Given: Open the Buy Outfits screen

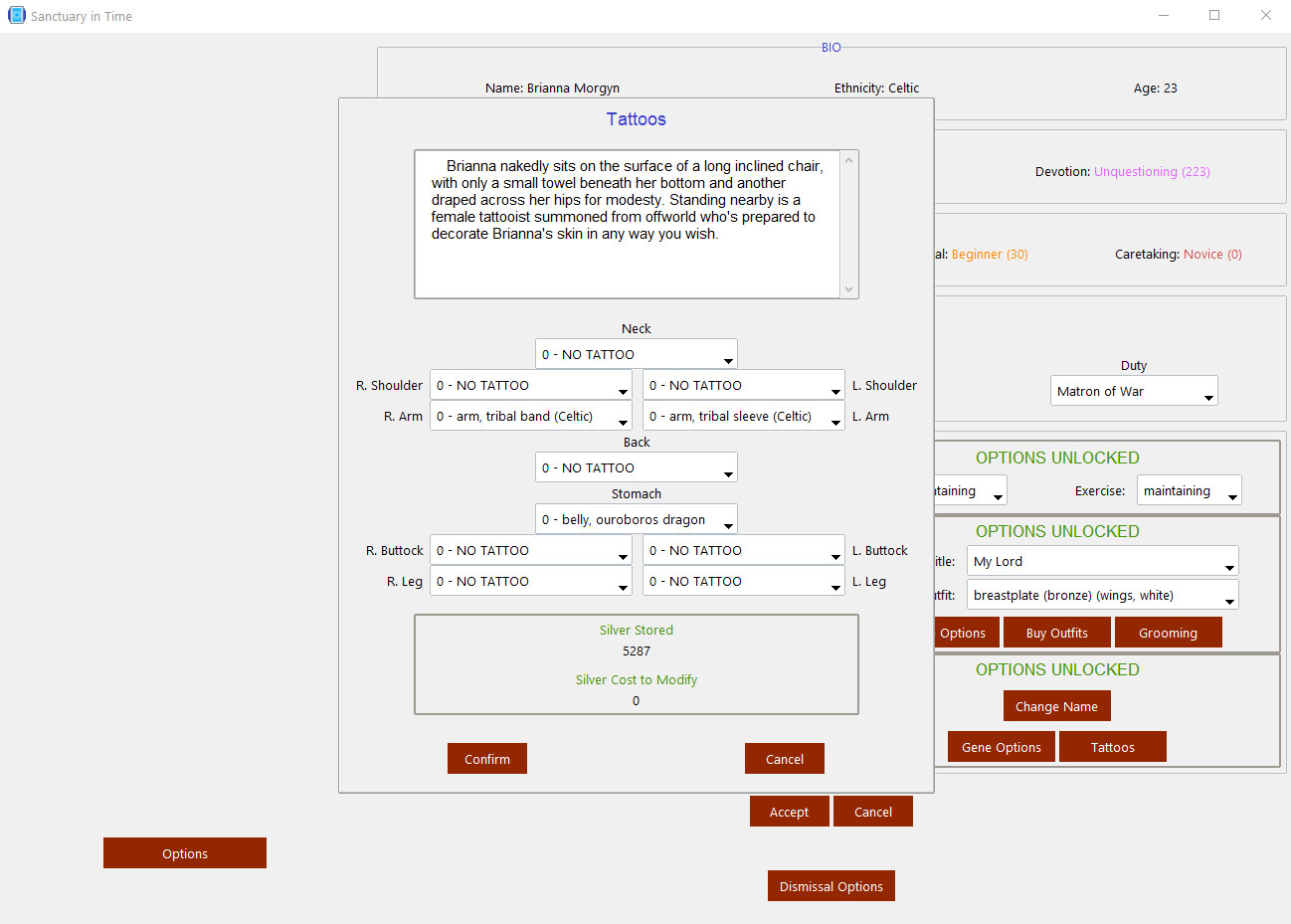Looking at the screenshot, I should coord(1056,633).
